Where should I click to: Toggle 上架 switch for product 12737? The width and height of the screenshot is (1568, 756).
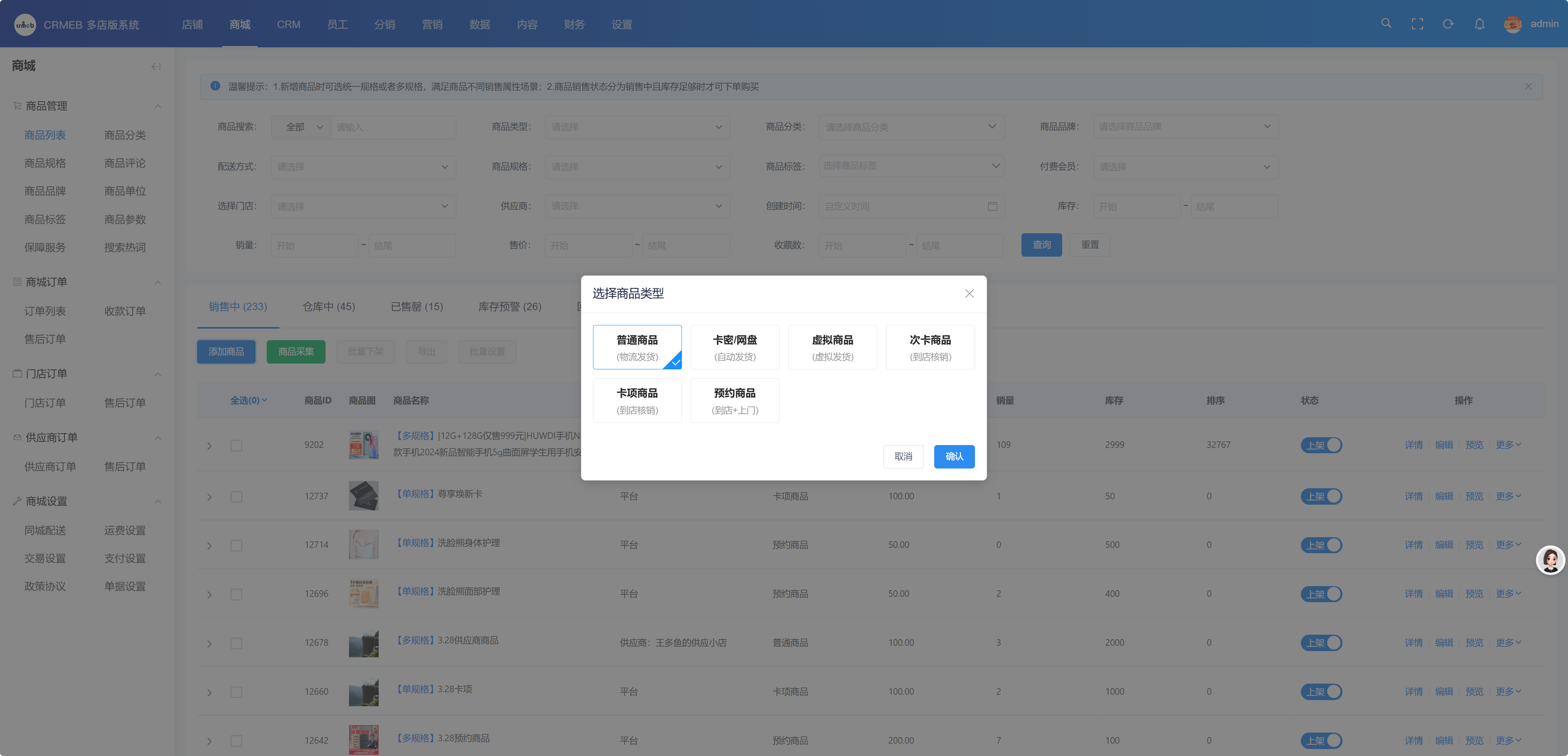click(x=1321, y=496)
